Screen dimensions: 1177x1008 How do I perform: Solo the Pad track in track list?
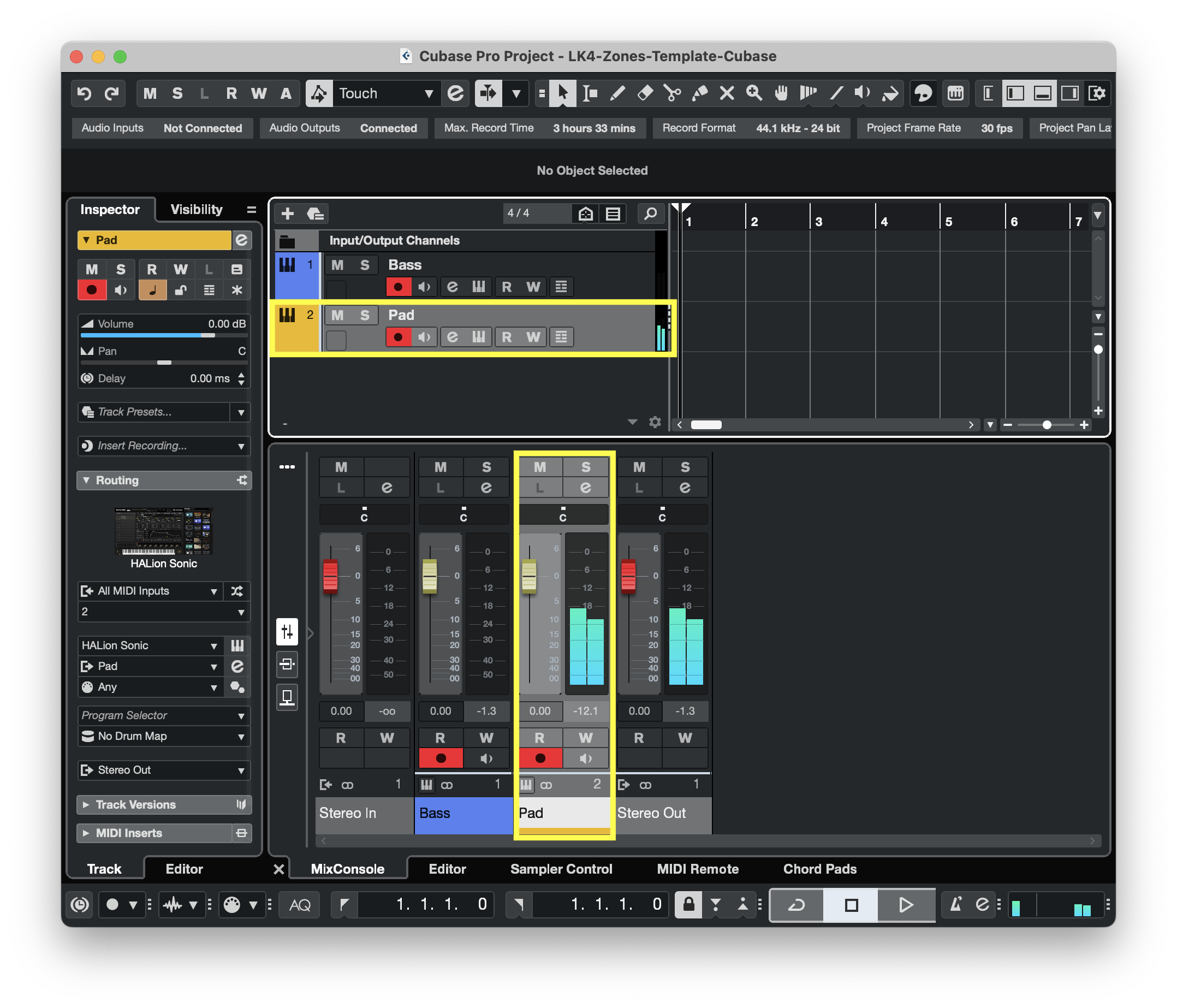[365, 315]
